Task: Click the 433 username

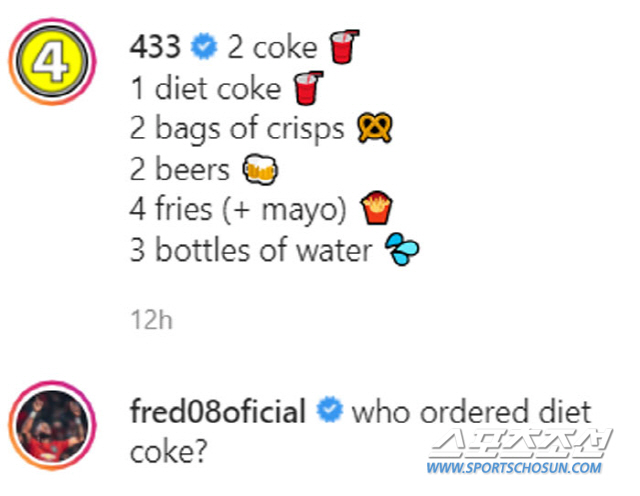Action: coord(156,47)
